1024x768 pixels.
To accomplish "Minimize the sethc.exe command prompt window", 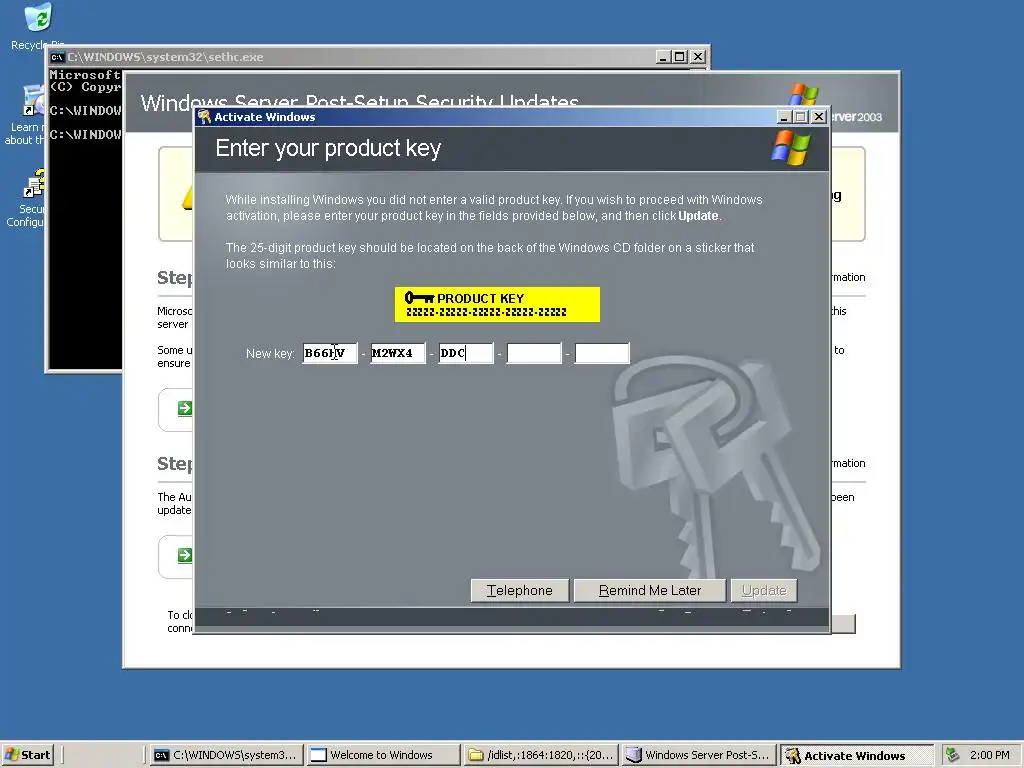I will (x=663, y=57).
